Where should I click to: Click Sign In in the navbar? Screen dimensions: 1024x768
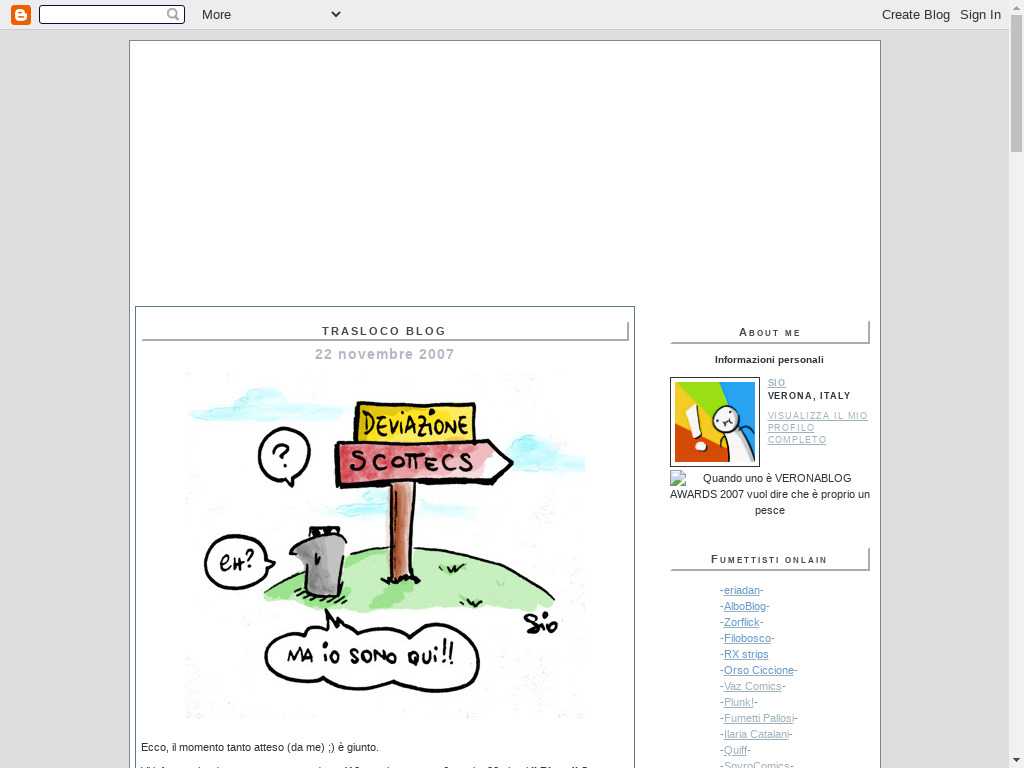click(980, 14)
